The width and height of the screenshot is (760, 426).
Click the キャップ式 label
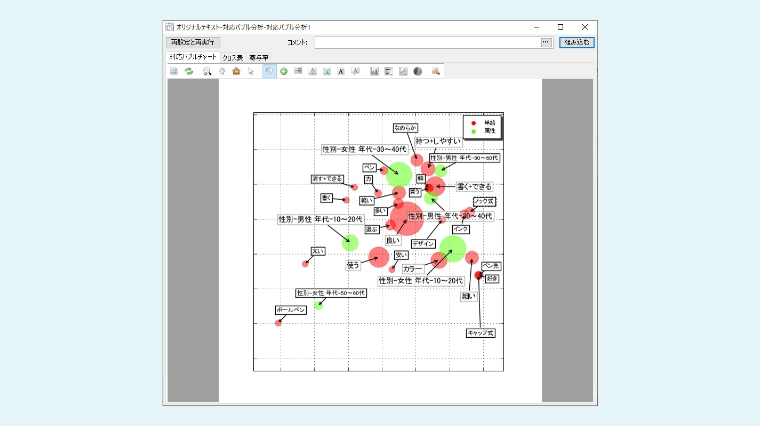point(481,333)
